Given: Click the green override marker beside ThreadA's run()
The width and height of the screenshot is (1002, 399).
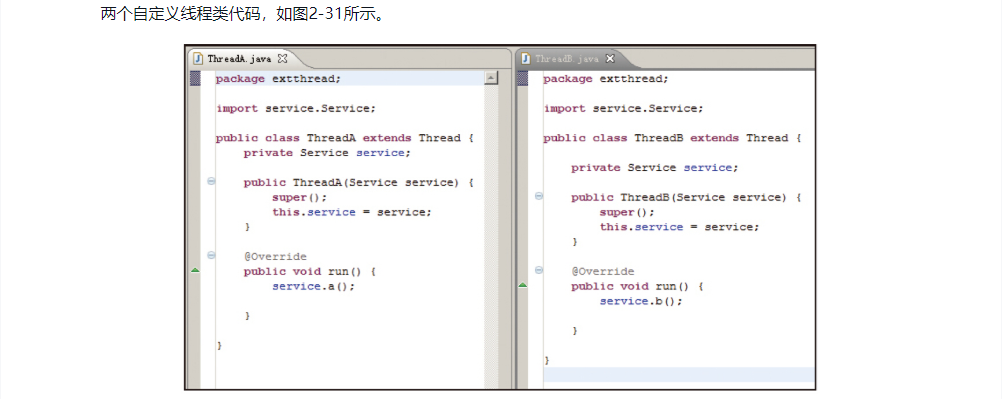Looking at the screenshot, I should tap(196, 271).
